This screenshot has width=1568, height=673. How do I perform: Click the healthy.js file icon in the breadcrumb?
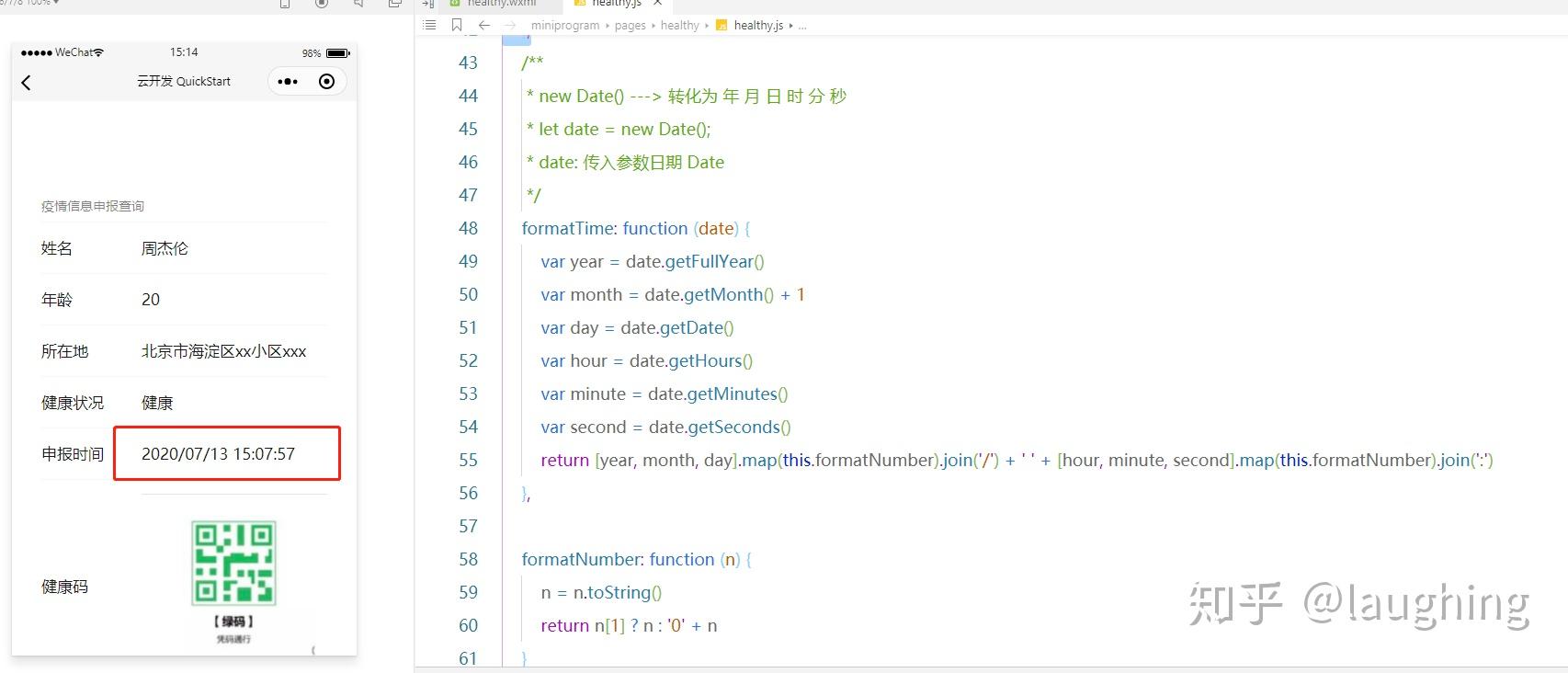click(722, 25)
